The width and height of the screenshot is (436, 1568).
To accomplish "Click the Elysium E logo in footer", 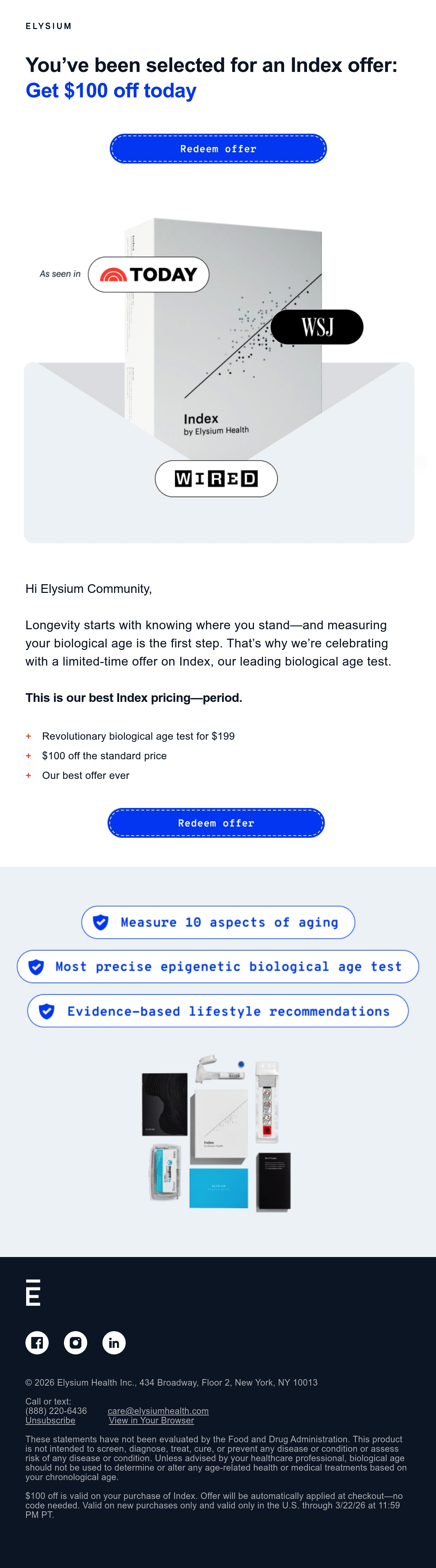I will [x=33, y=1292].
